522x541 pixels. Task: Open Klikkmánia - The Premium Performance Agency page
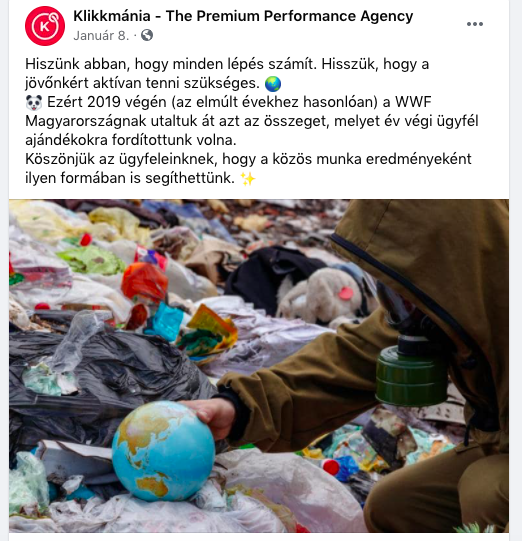[243, 16]
